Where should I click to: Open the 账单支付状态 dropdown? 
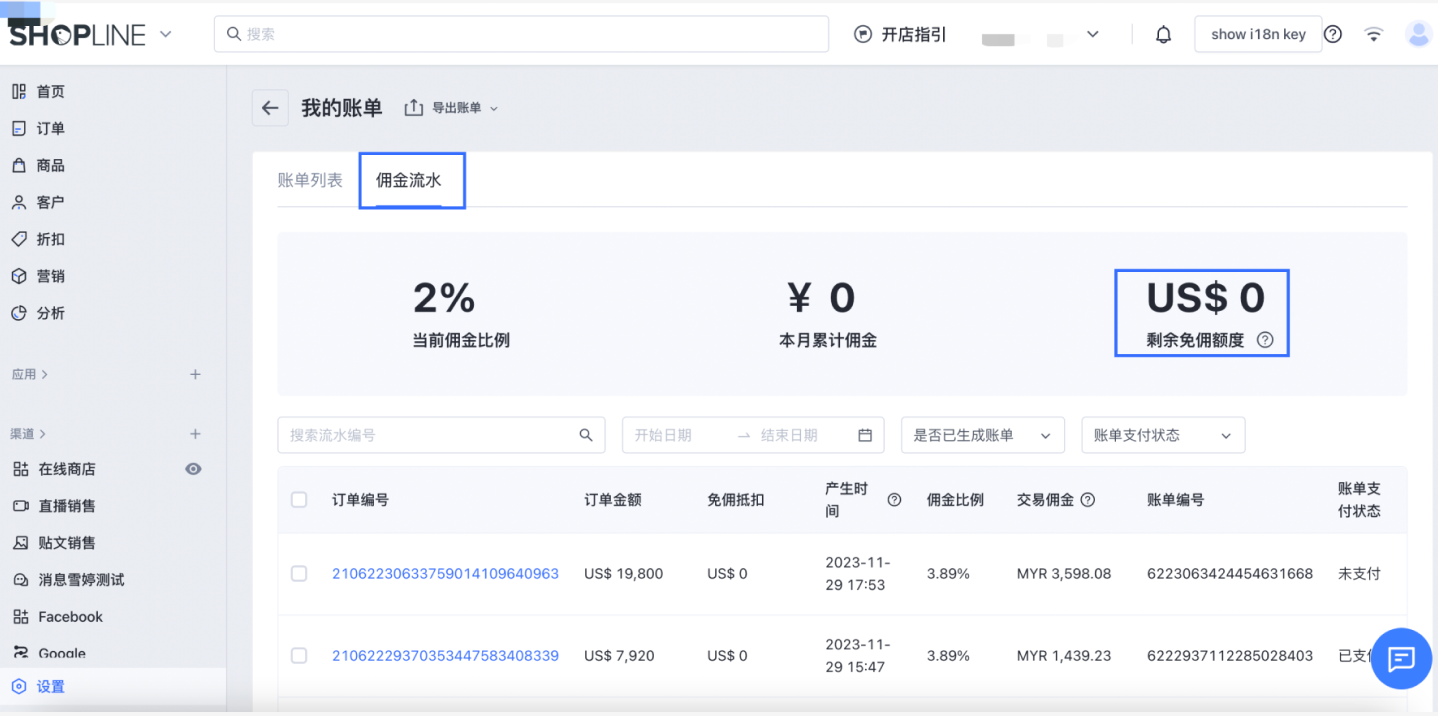click(x=1162, y=435)
